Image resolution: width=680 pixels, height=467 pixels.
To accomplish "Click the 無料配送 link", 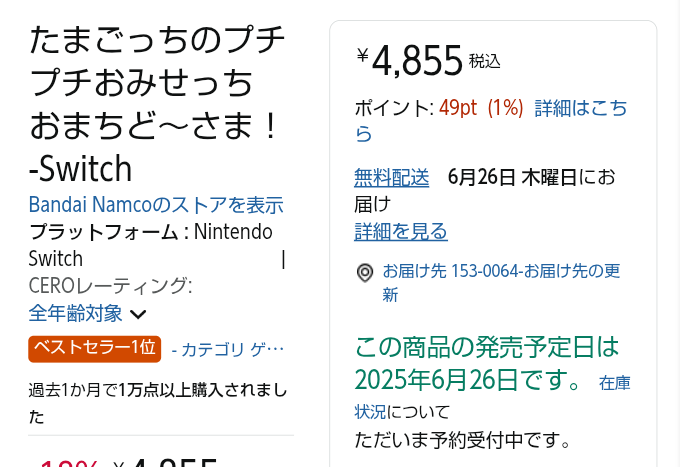I will [392, 178].
